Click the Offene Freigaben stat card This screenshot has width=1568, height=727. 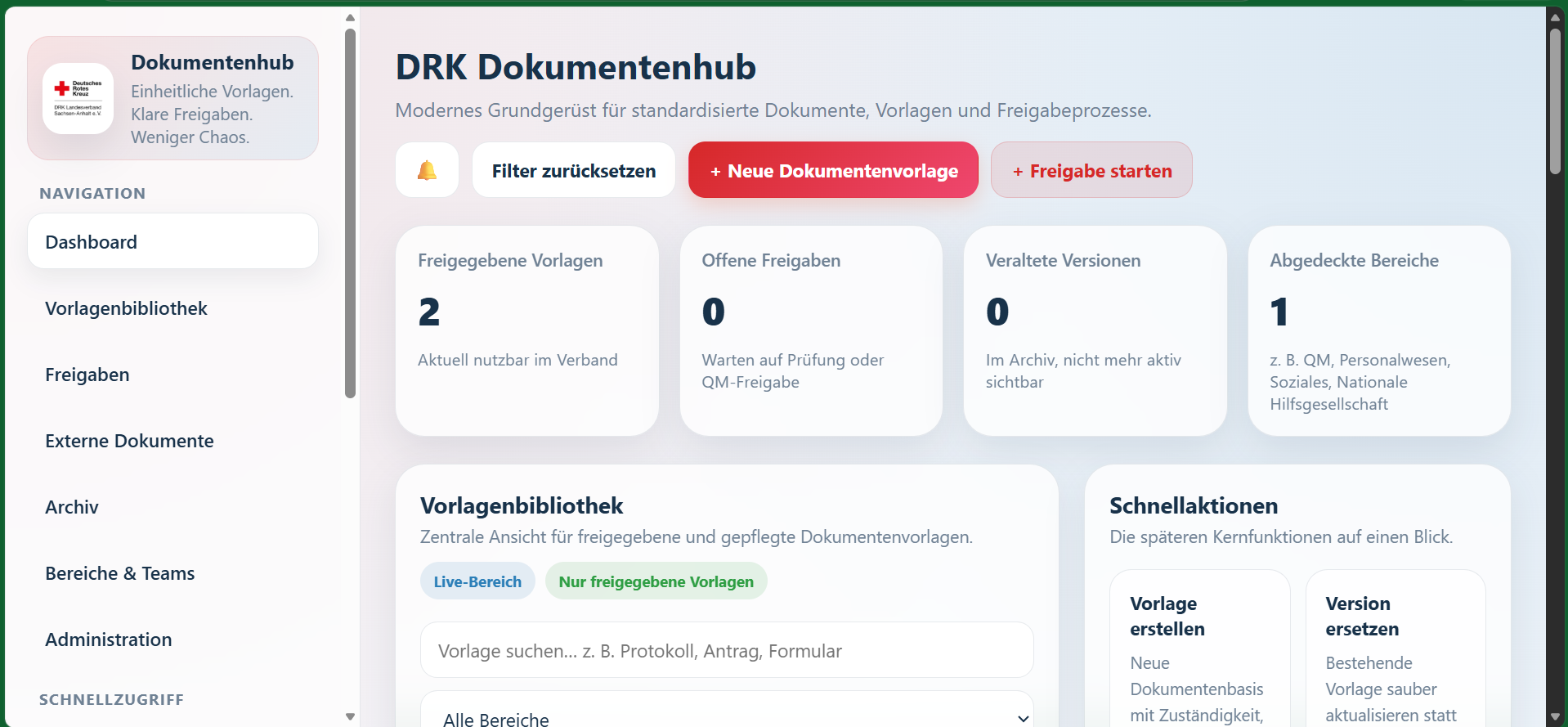point(811,331)
